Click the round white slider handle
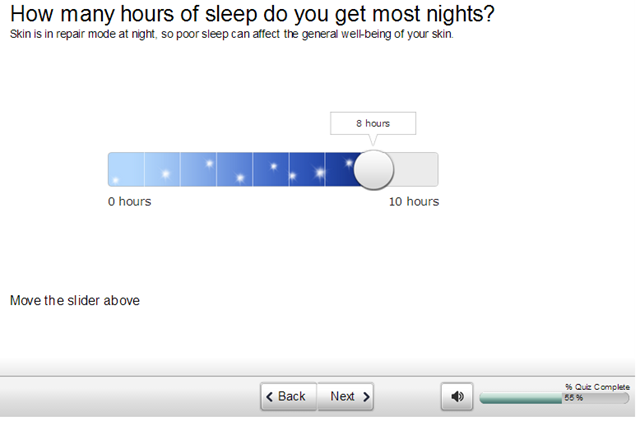The height and width of the screenshot is (421, 640). (374, 170)
